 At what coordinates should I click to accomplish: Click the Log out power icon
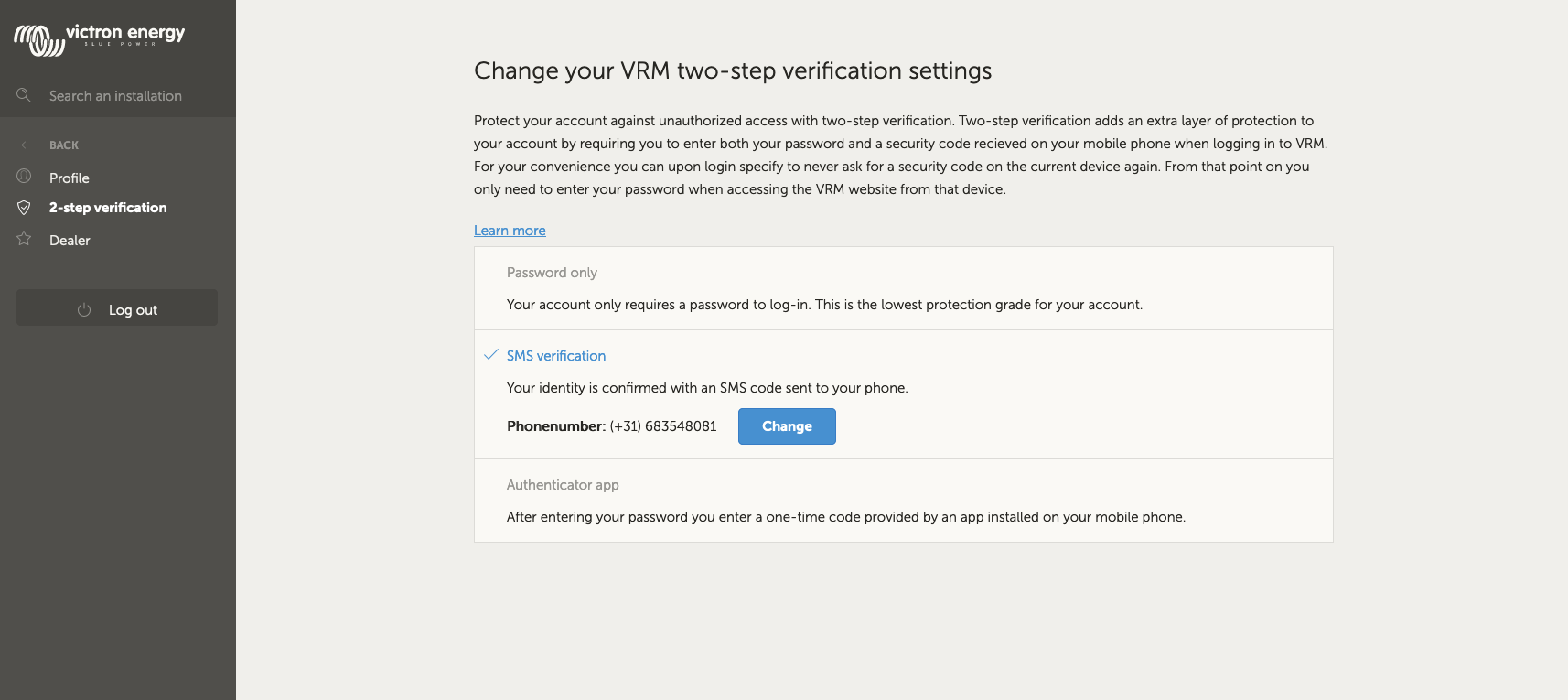(x=84, y=310)
